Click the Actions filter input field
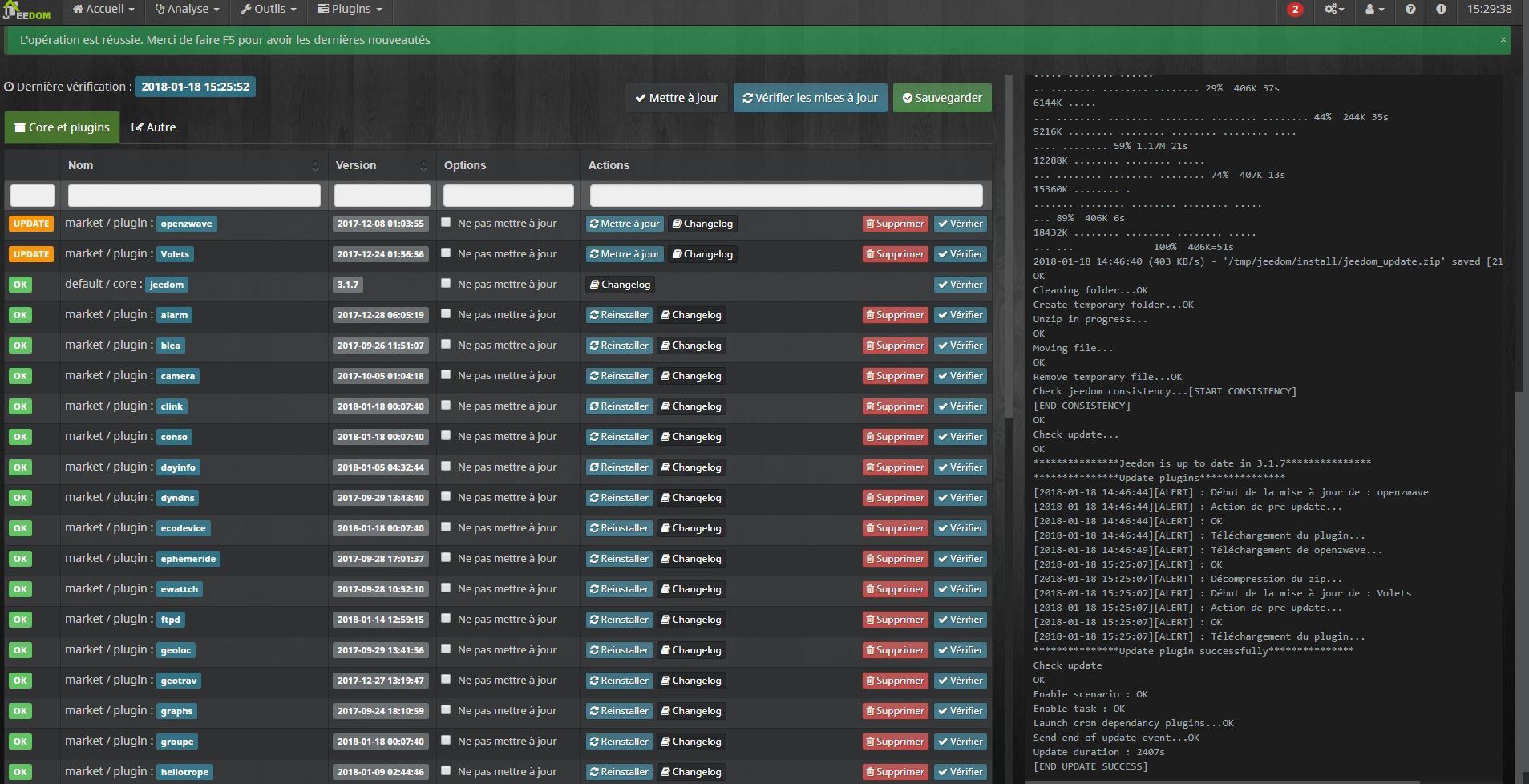The width and height of the screenshot is (1529, 784). [x=786, y=196]
